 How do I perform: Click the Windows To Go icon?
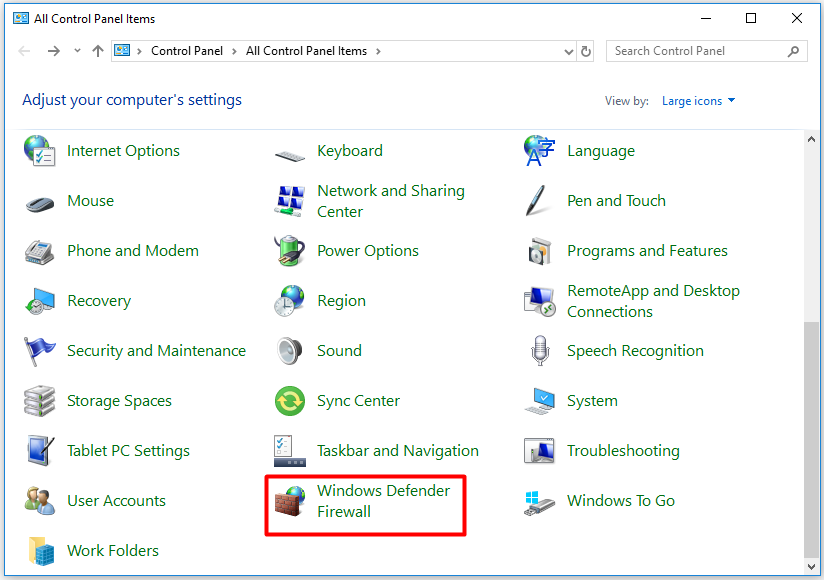pyautogui.click(x=540, y=503)
